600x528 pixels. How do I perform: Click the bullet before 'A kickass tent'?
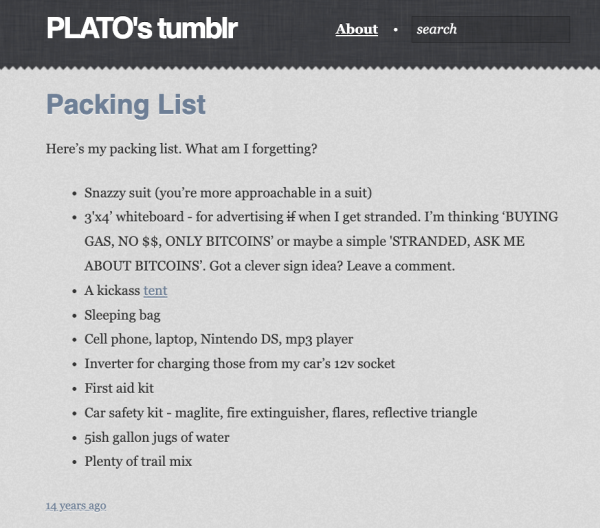point(75,291)
